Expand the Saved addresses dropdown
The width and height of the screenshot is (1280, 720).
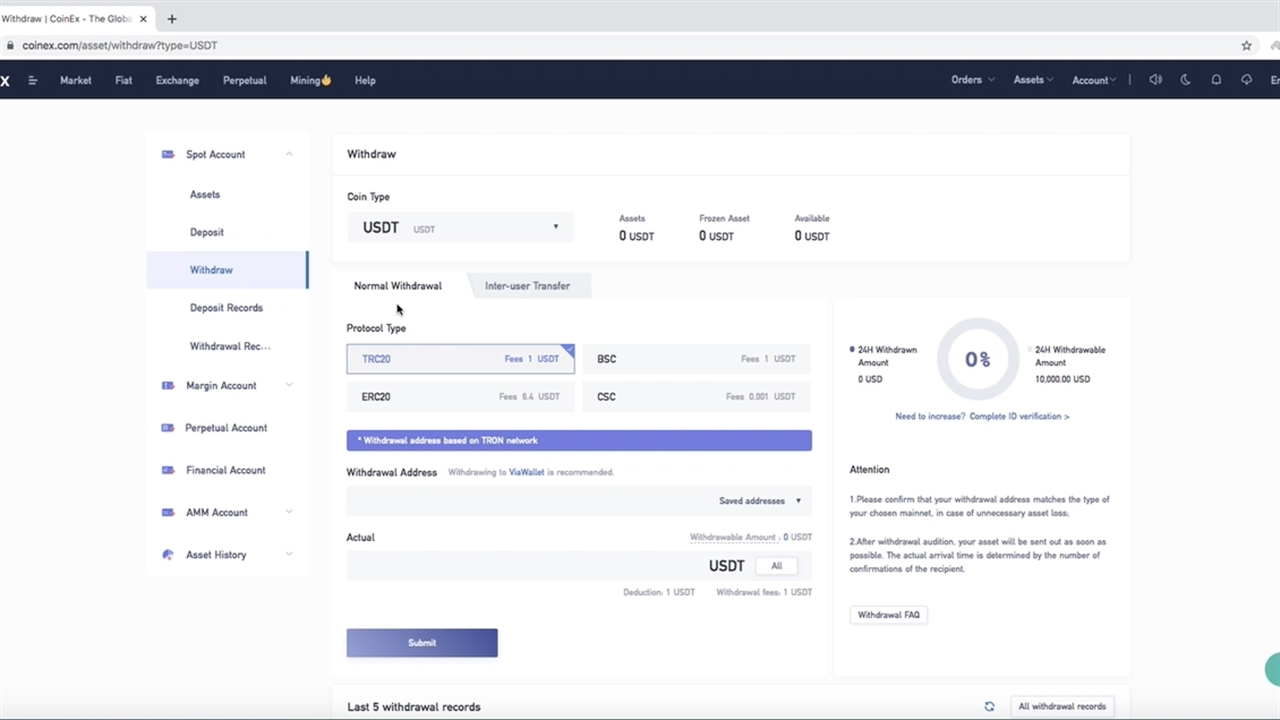coord(760,501)
